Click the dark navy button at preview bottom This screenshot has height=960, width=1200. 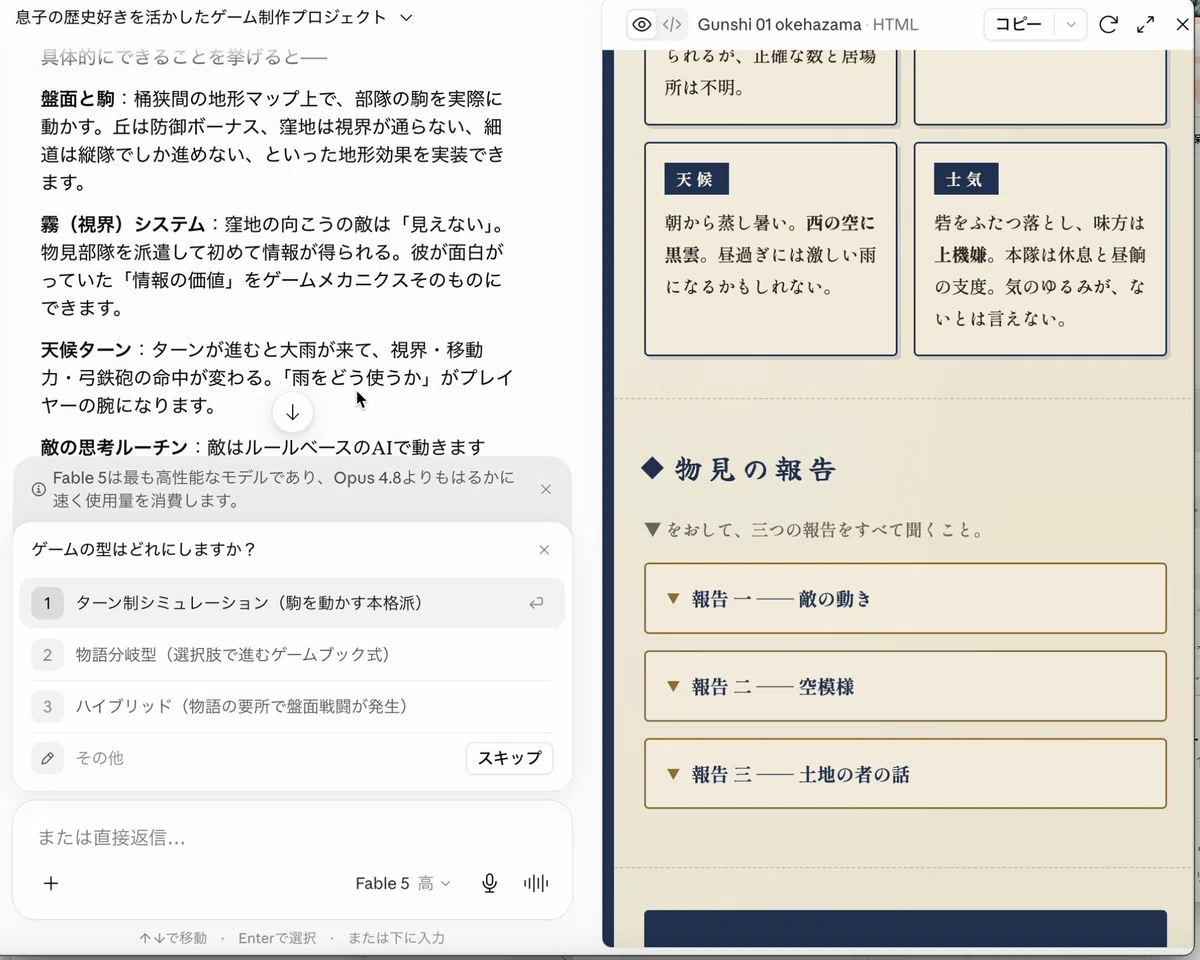(906, 927)
